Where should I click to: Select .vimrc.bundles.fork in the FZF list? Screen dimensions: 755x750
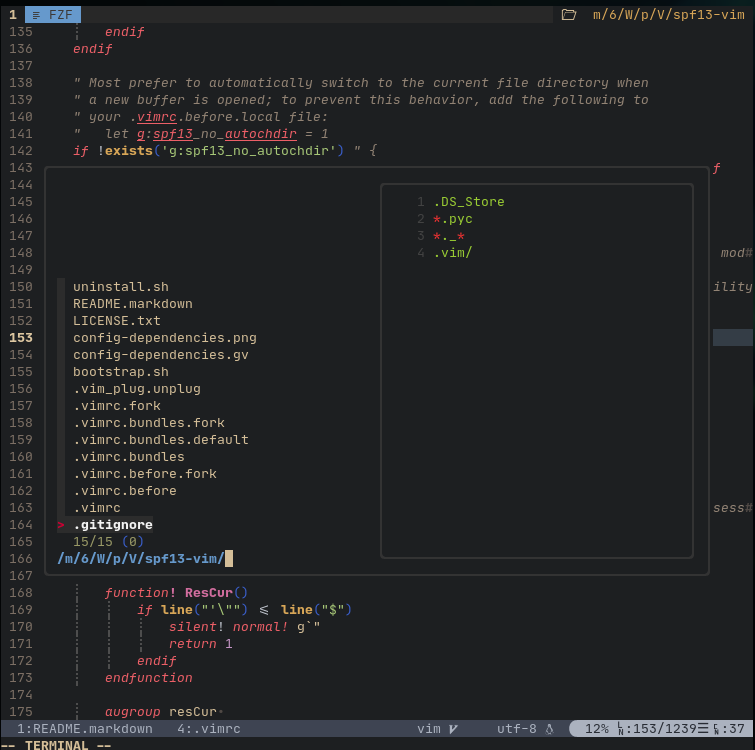pyautogui.click(x=149, y=423)
